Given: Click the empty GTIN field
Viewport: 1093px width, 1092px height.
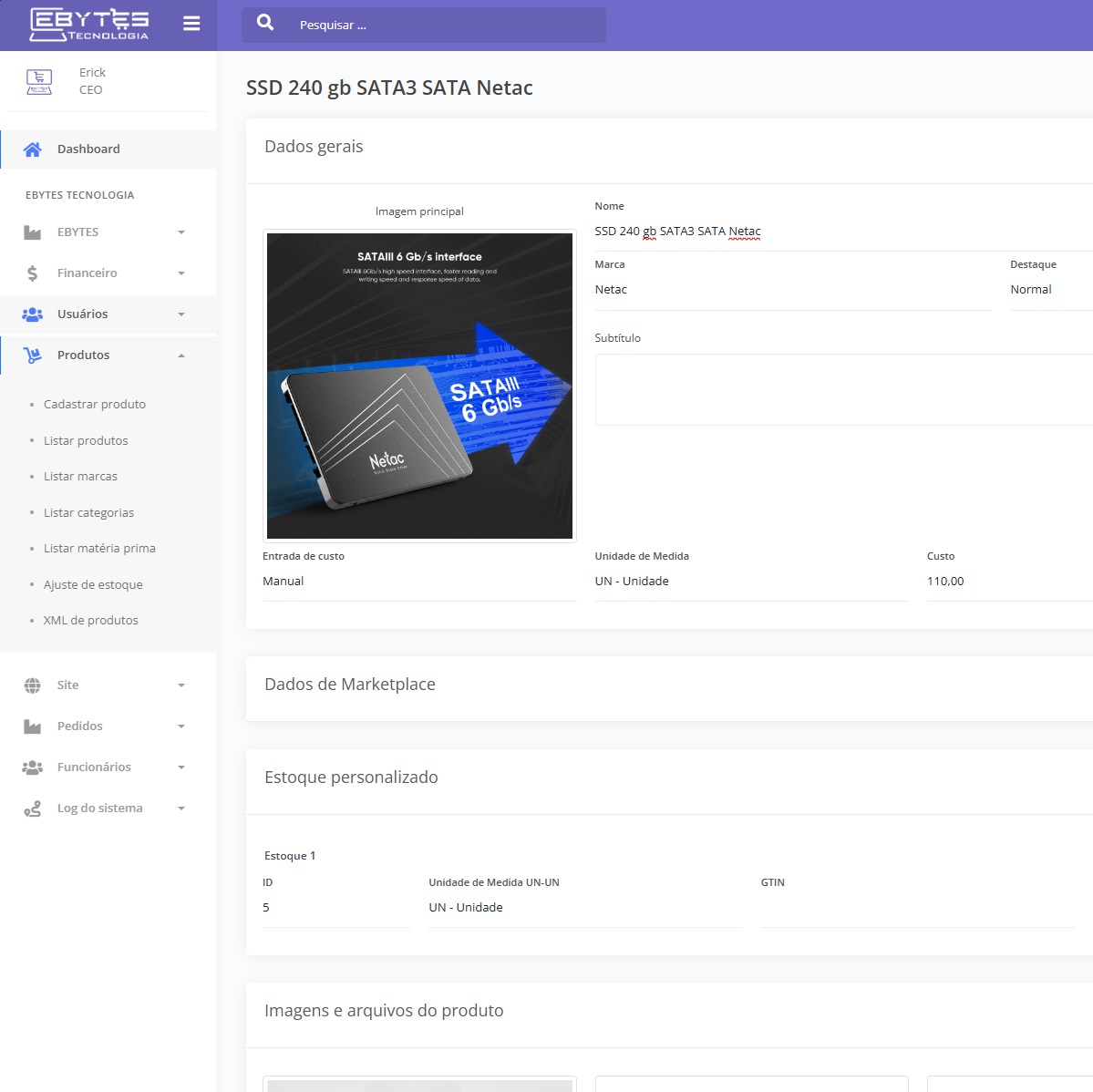Looking at the screenshot, I should click(917, 908).
